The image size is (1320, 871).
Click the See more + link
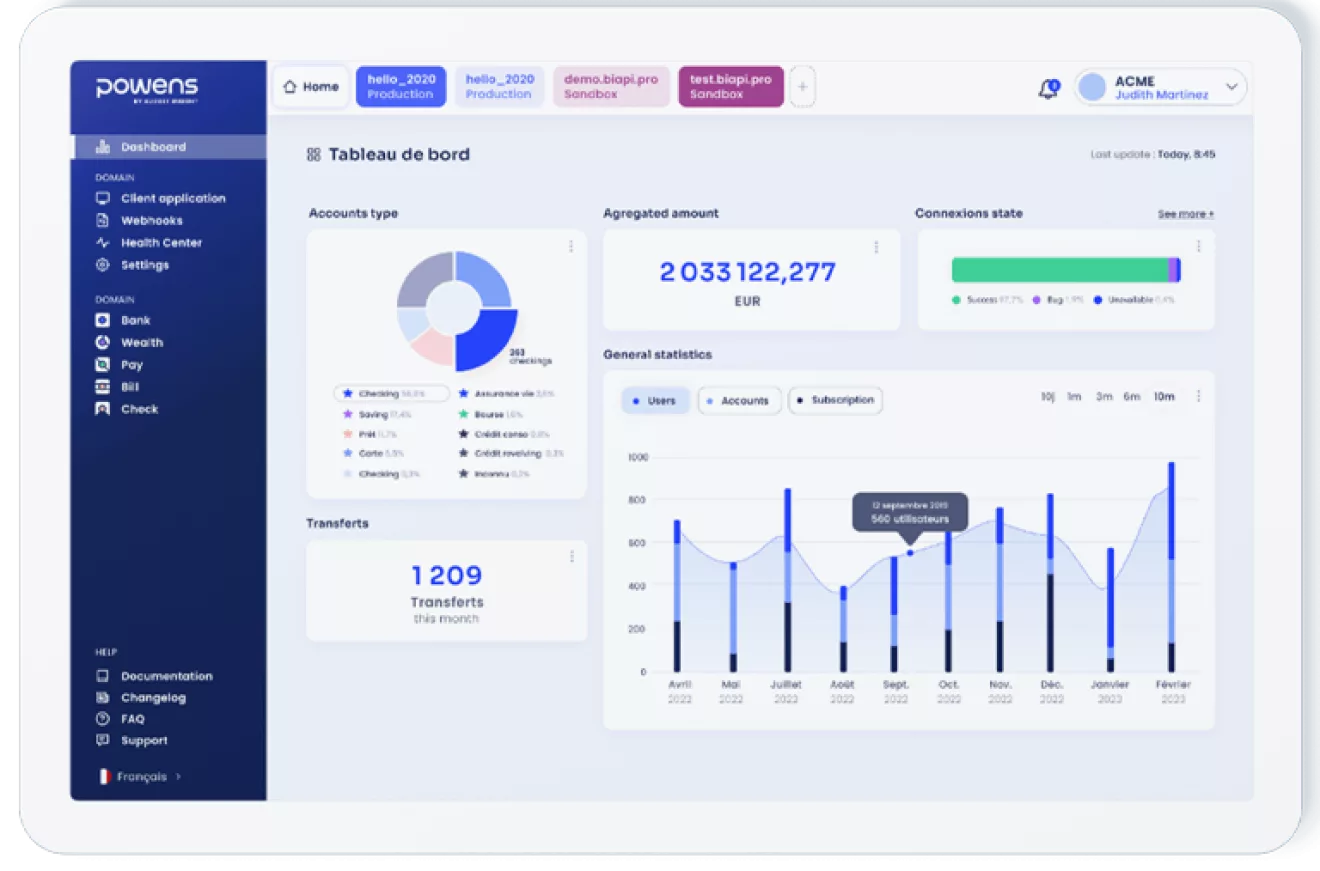[x=1186, y=214]
